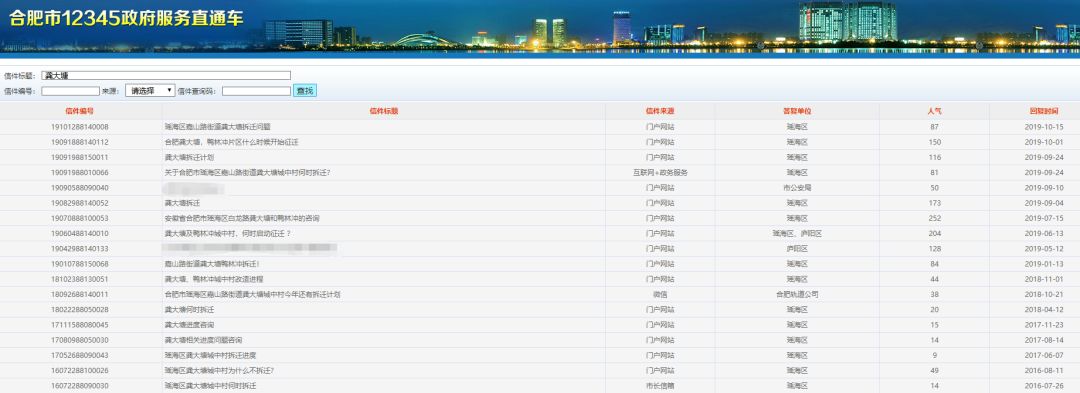Focus the 信件标题 text field
This screenshot has width=1080, height=393.
[166, 75]
